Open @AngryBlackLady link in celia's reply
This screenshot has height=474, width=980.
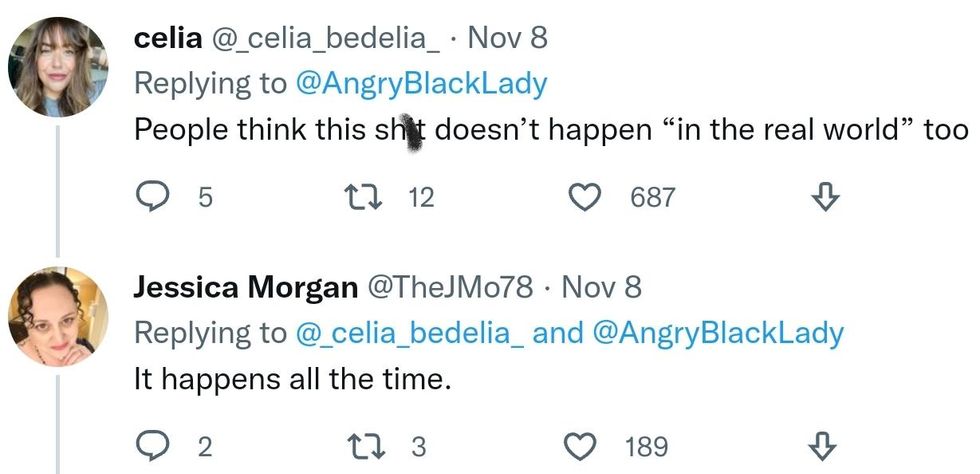421,84
